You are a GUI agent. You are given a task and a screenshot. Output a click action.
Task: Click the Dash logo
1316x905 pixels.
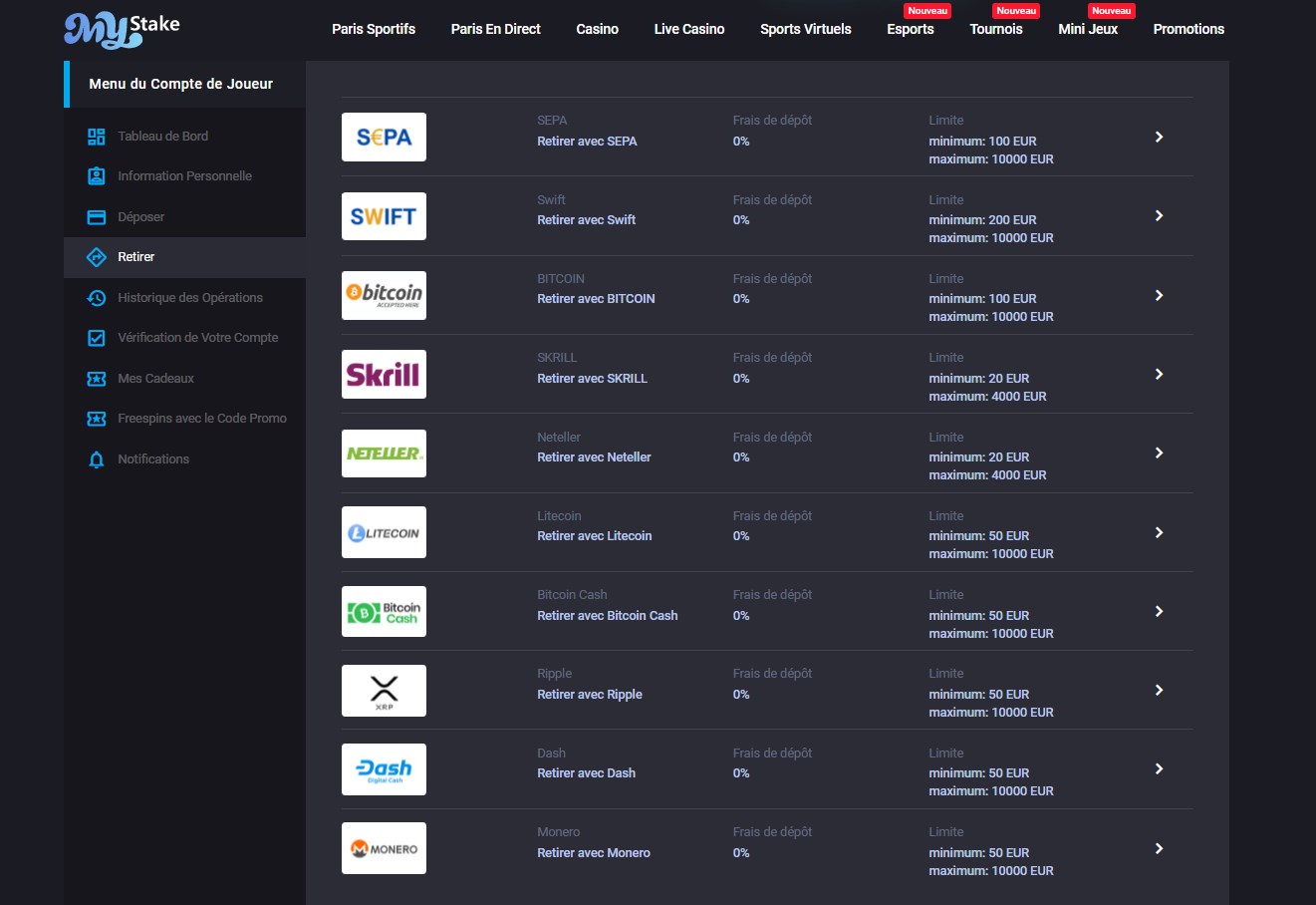point(384,769)
